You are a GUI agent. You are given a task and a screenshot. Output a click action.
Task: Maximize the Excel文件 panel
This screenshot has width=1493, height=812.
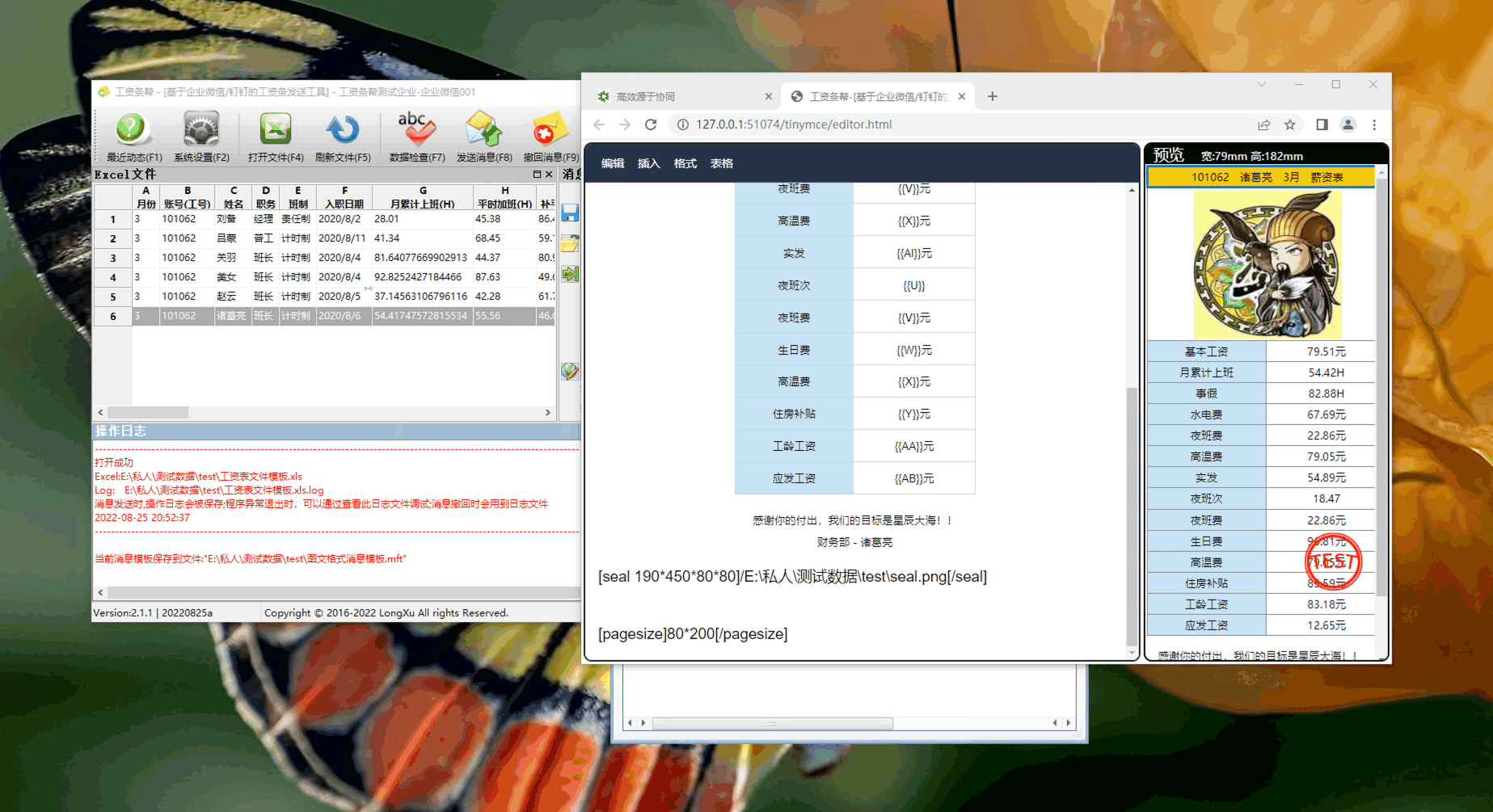pos(537,175)
